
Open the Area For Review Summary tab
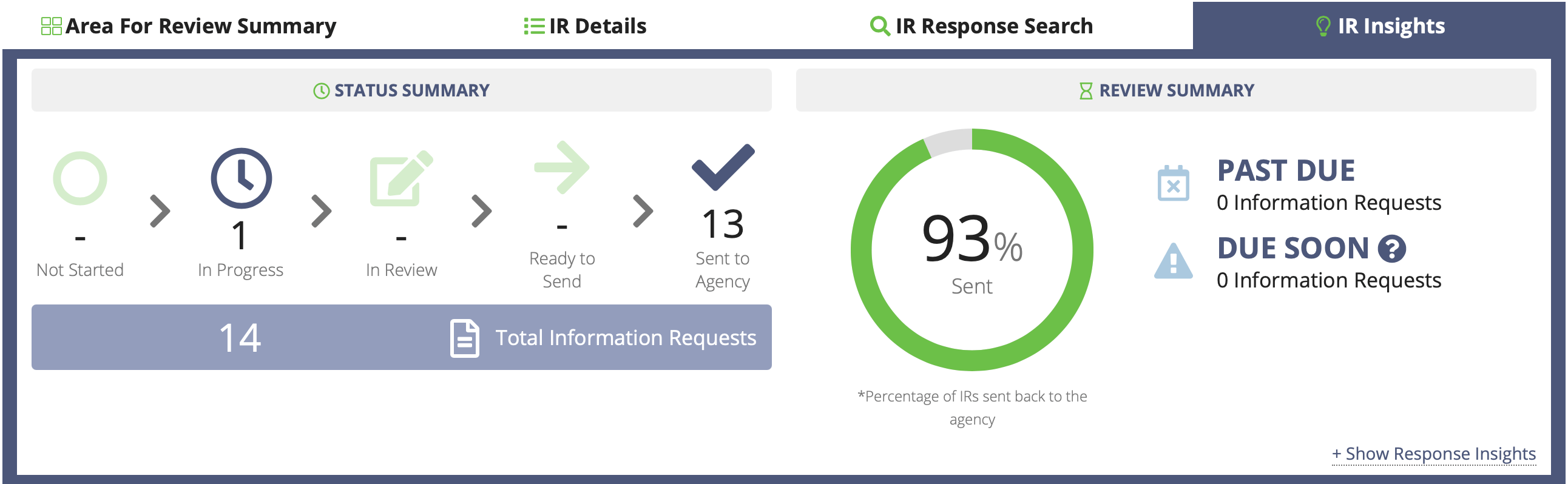pyautogui.click(x=189, y=25)
